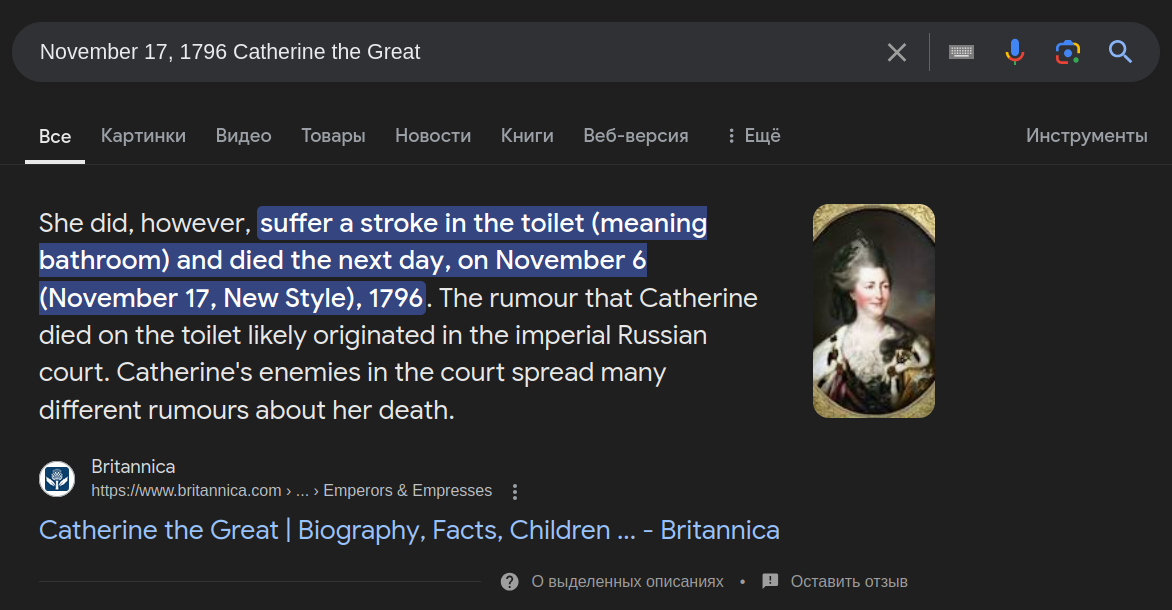Switch to the Видео tab
This screenshot has height=610, width=1172.
click(244, 135)
